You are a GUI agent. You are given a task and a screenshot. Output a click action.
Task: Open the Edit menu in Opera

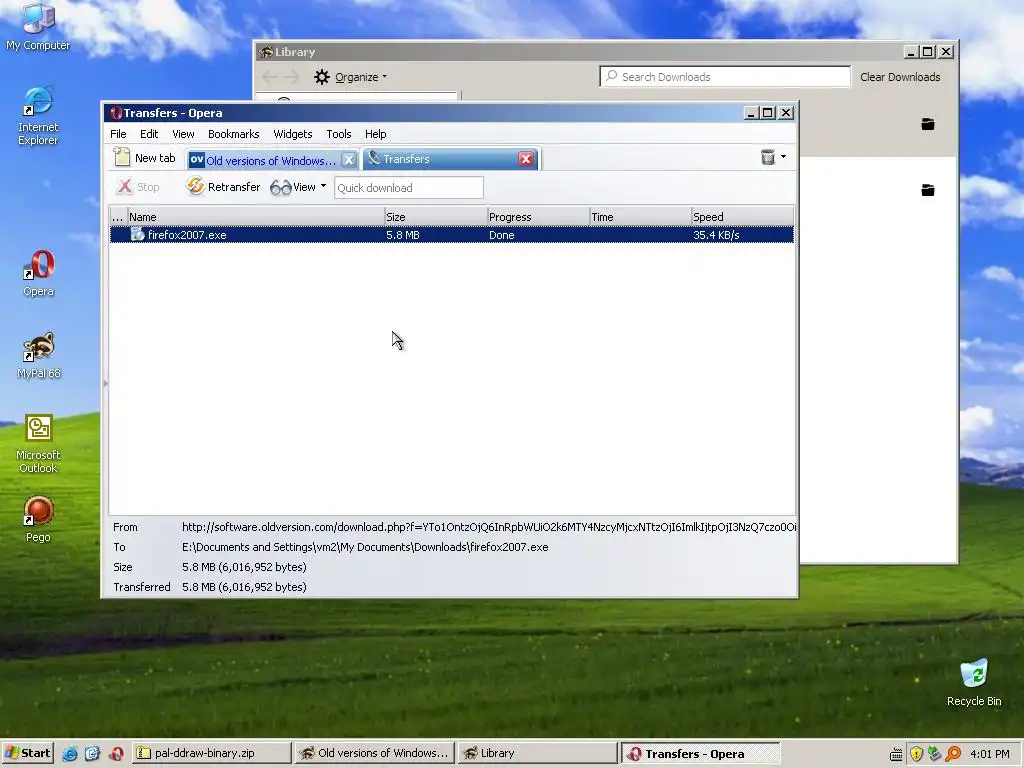click(x=149, y=134)
